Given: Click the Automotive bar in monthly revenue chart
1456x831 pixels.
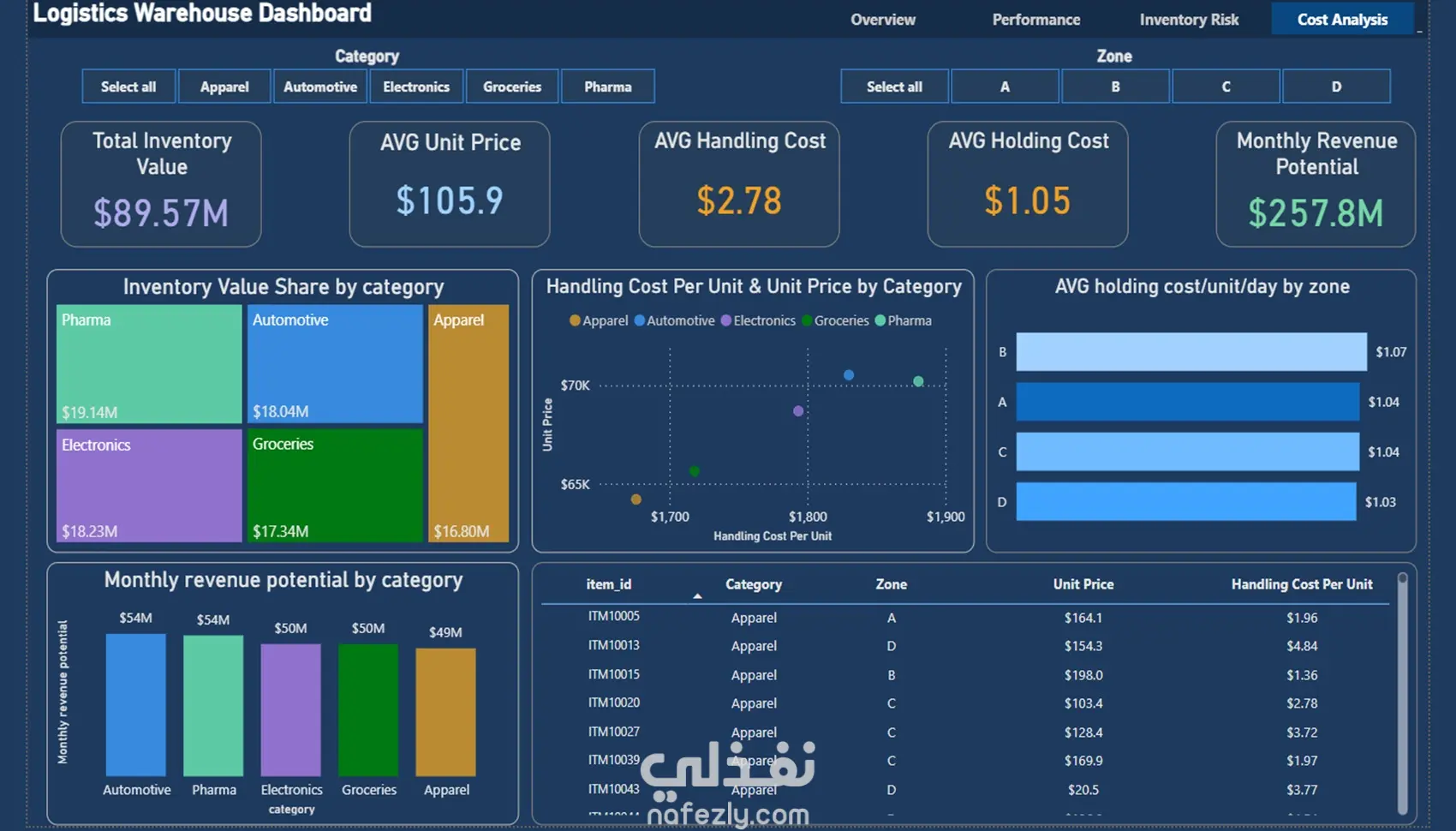Looking at the screenshot, I should (136, 705).
